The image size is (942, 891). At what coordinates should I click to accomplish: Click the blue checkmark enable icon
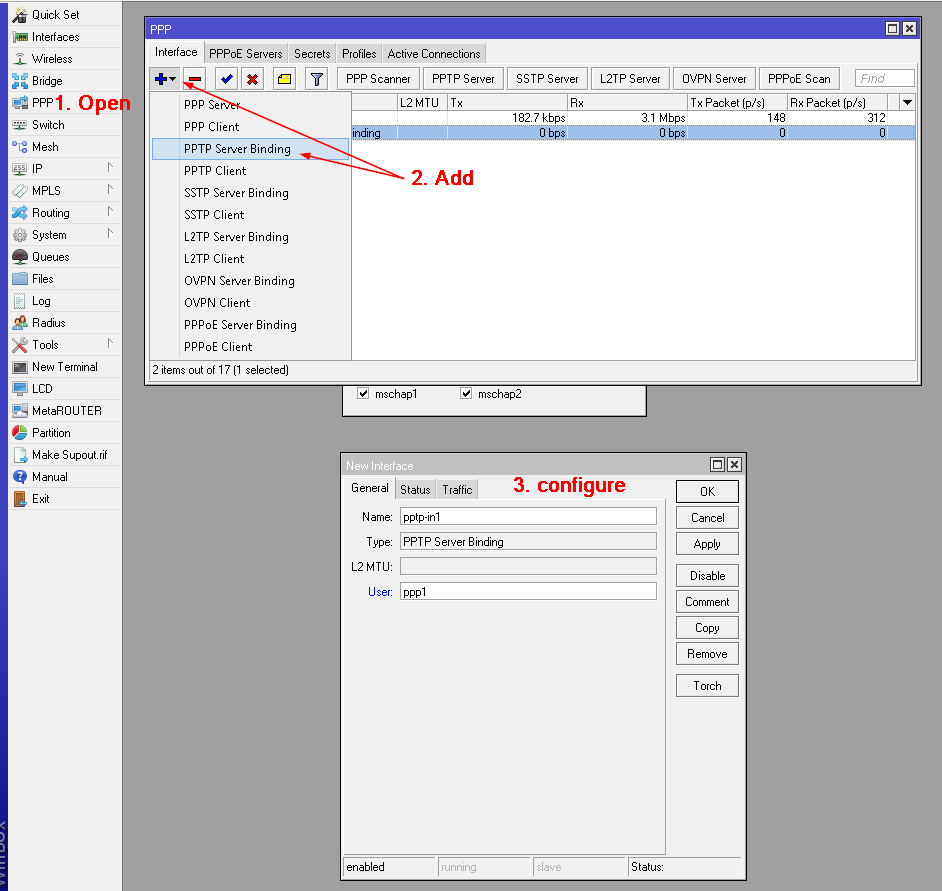pyautogui.click(x=226, y=79)
